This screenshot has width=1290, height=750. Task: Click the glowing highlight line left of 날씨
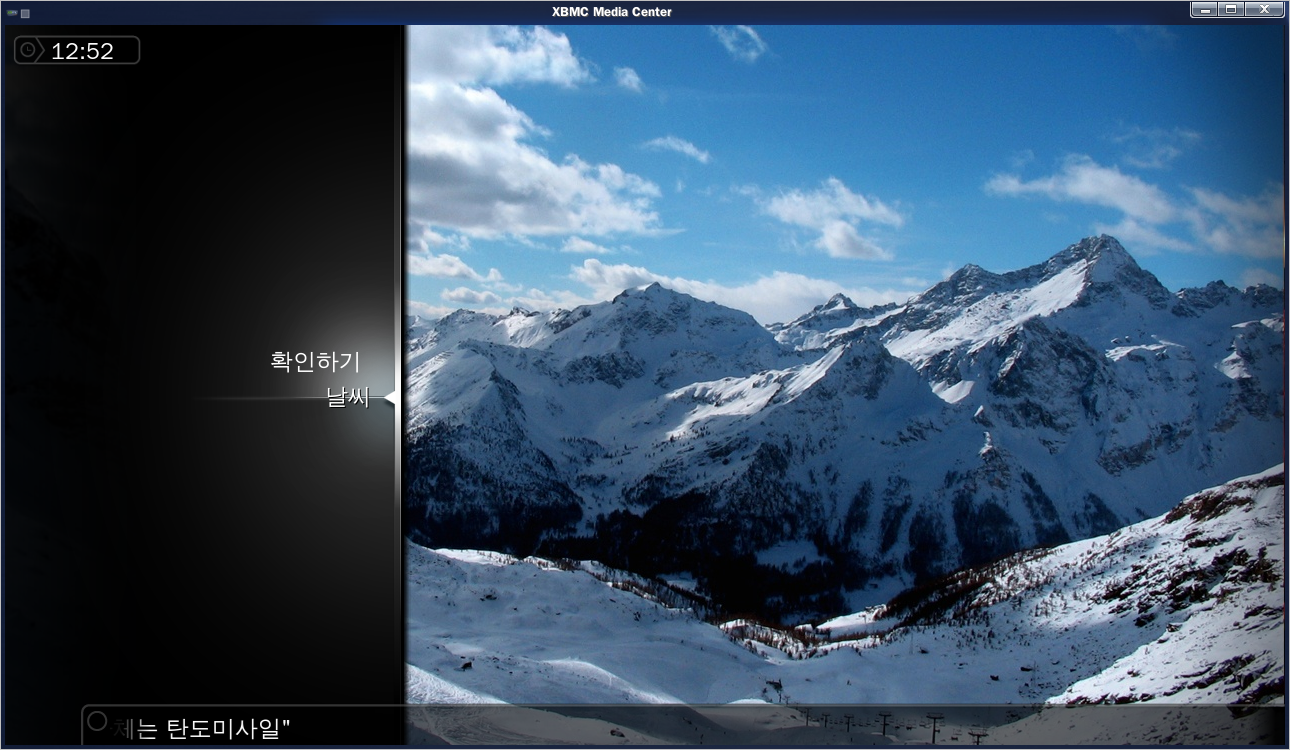point(260,399)
